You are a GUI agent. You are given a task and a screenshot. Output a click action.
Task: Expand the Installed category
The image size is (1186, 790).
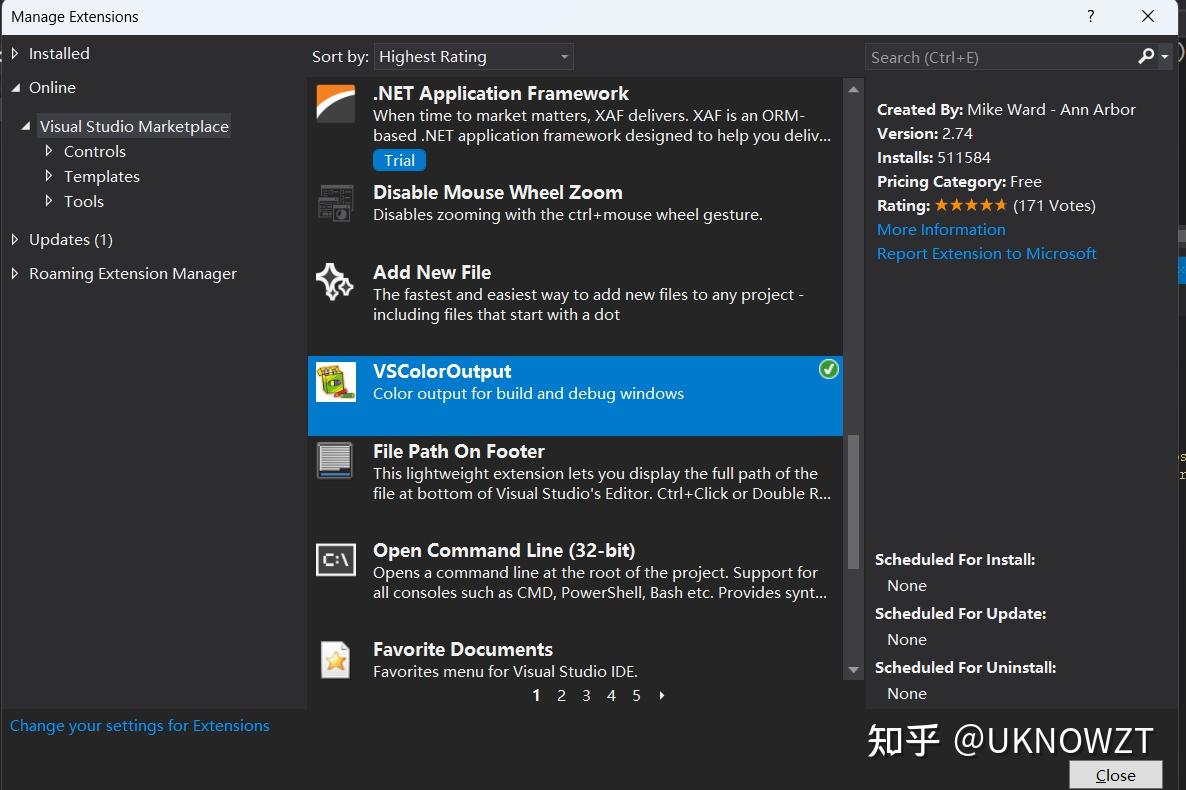[x=15, y=54]
